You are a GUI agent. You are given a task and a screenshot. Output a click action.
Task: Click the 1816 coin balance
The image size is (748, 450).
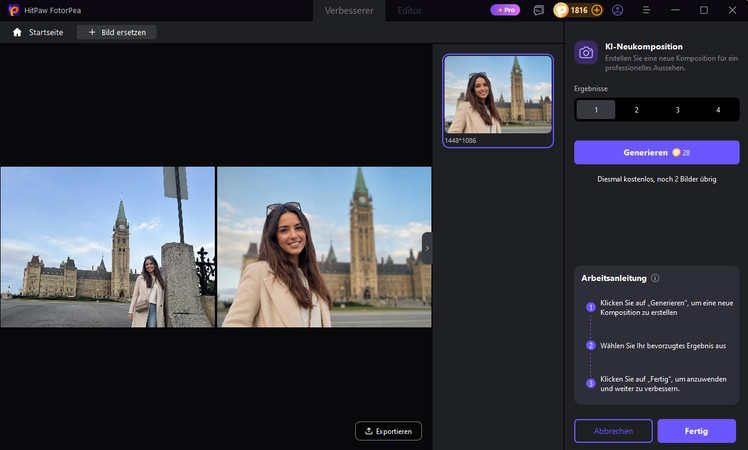click(x=579, y=10)
